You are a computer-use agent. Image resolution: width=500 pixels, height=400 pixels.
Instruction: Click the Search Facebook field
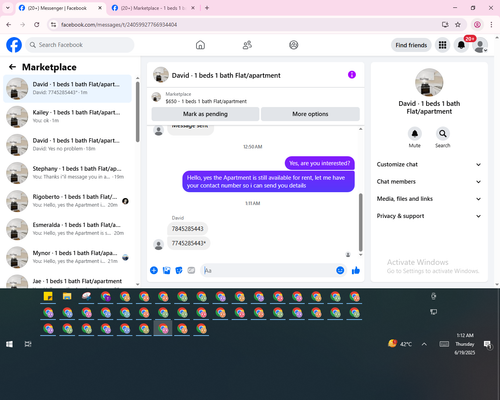80,45
